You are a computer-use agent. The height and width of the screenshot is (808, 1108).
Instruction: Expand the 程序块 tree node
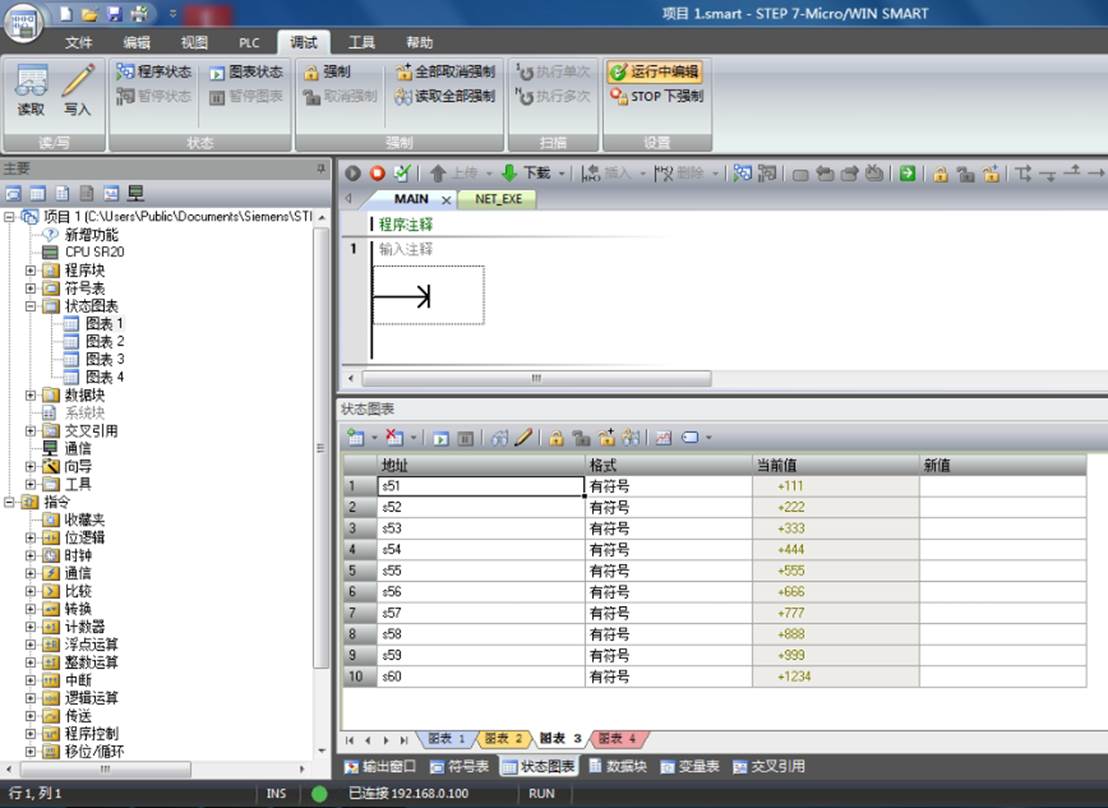(x=30, y=270)
